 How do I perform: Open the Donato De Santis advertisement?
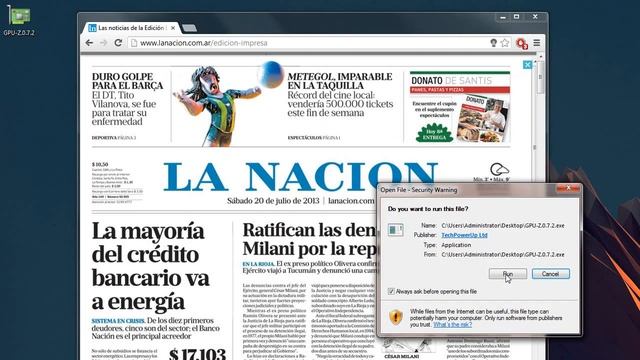(x=460, y=107)
